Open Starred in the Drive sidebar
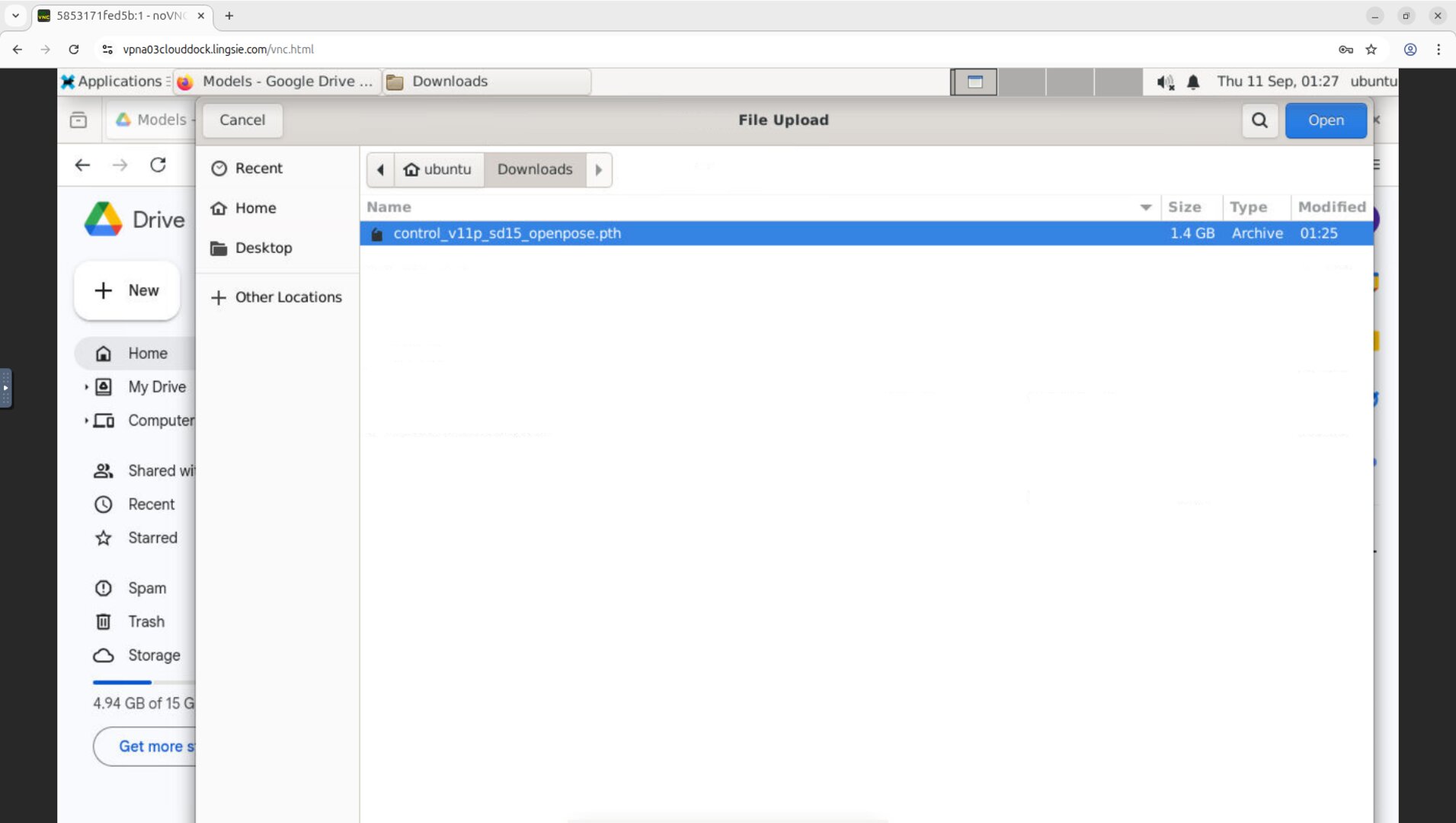Viewport: 1456px width, 823px height. coord(152,538)
